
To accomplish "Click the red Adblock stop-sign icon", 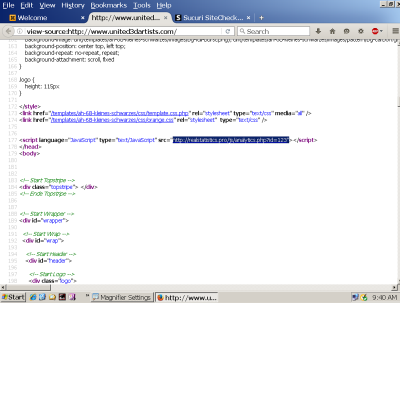I will 375,31.
